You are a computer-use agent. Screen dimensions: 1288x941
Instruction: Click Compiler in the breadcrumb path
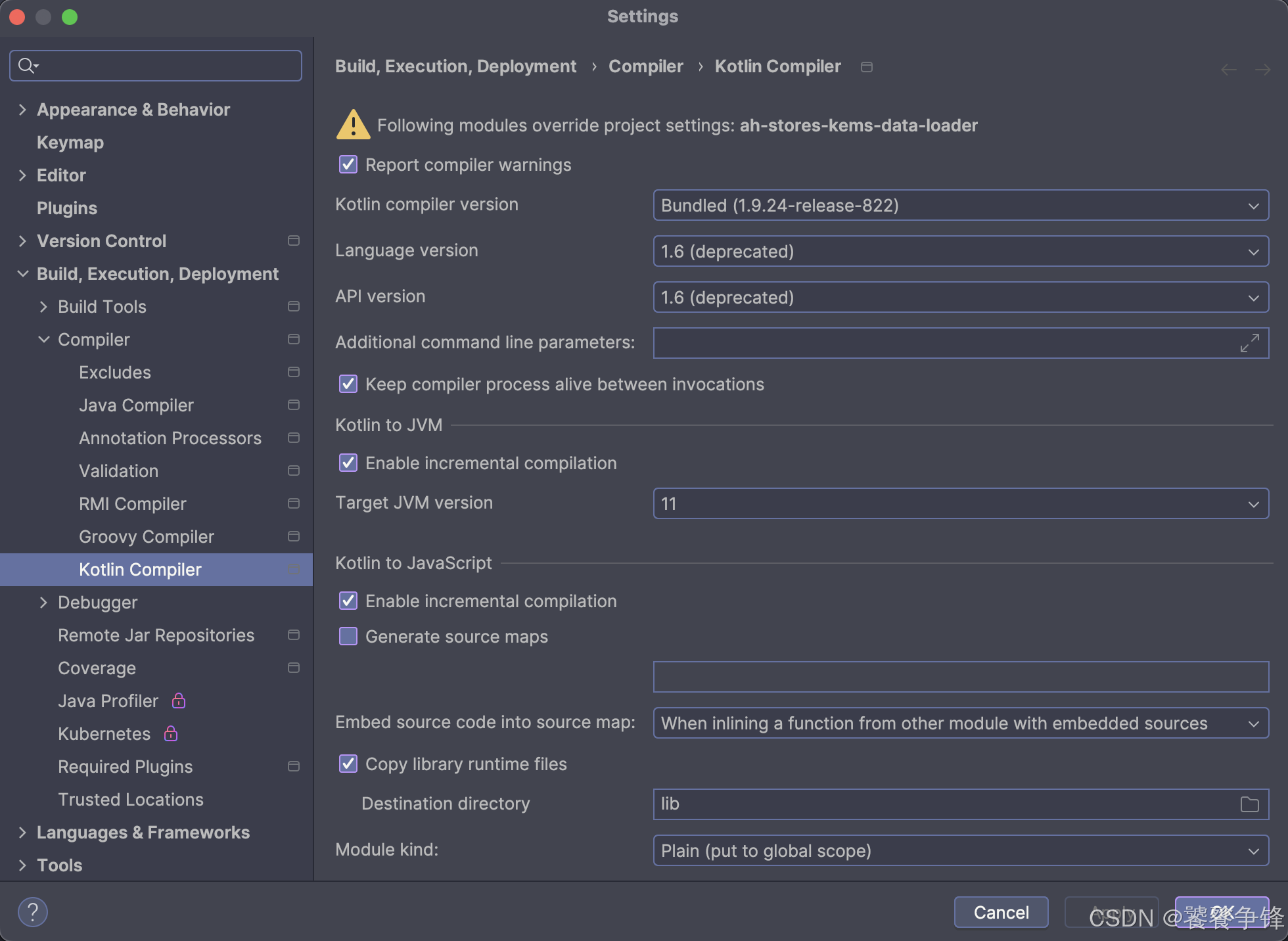645,66
